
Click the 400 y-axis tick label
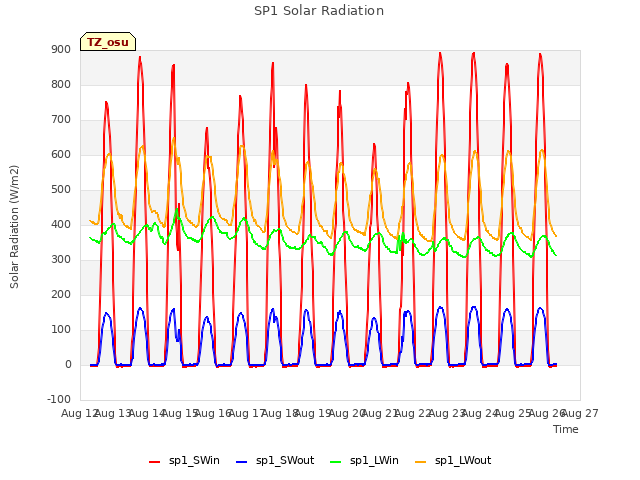[61, 224]
